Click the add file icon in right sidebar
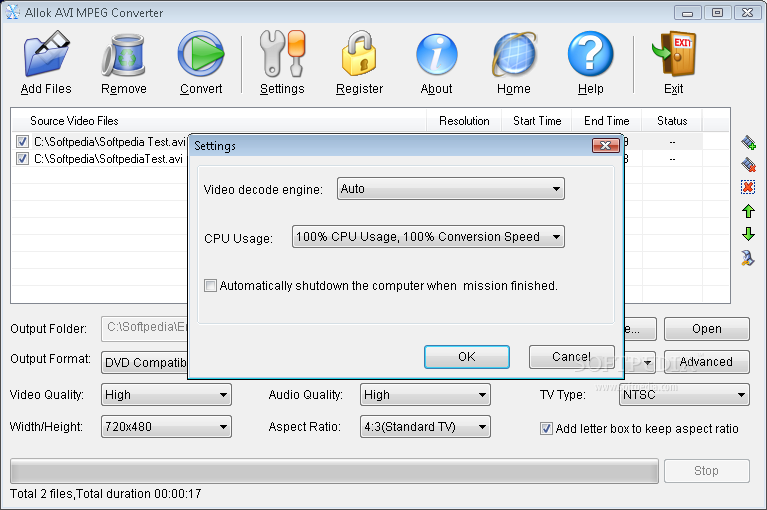 [748, 142]
